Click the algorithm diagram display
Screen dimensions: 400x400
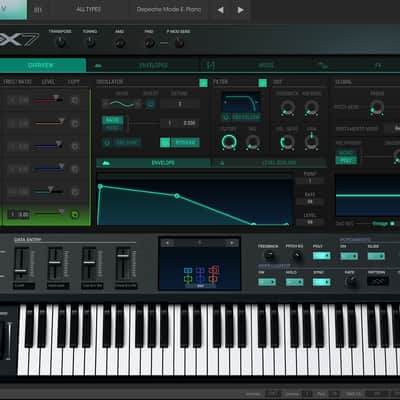pos(200,269)
